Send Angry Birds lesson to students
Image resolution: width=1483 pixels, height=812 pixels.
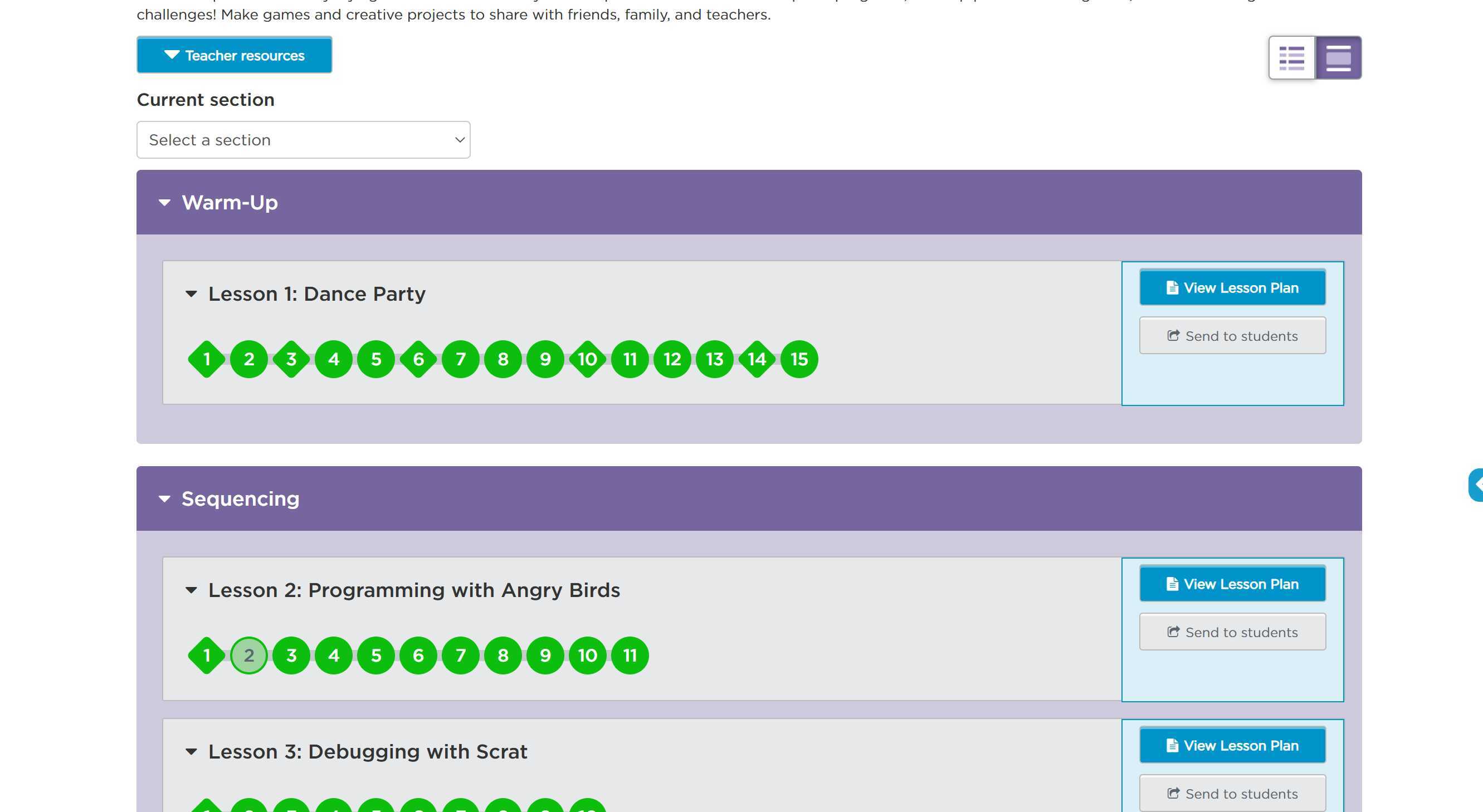[1232, 632]
